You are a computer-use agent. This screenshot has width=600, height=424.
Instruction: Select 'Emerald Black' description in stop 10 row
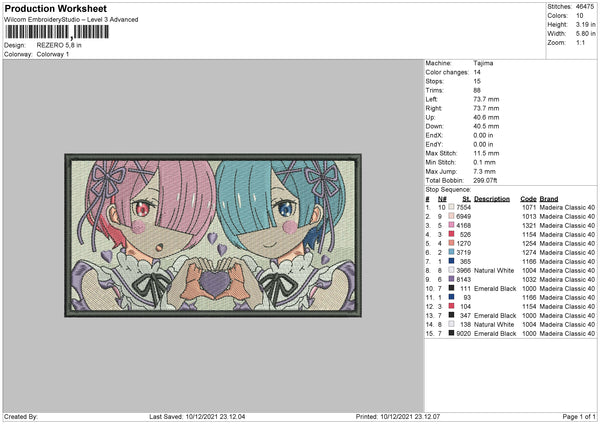point(495,289)
